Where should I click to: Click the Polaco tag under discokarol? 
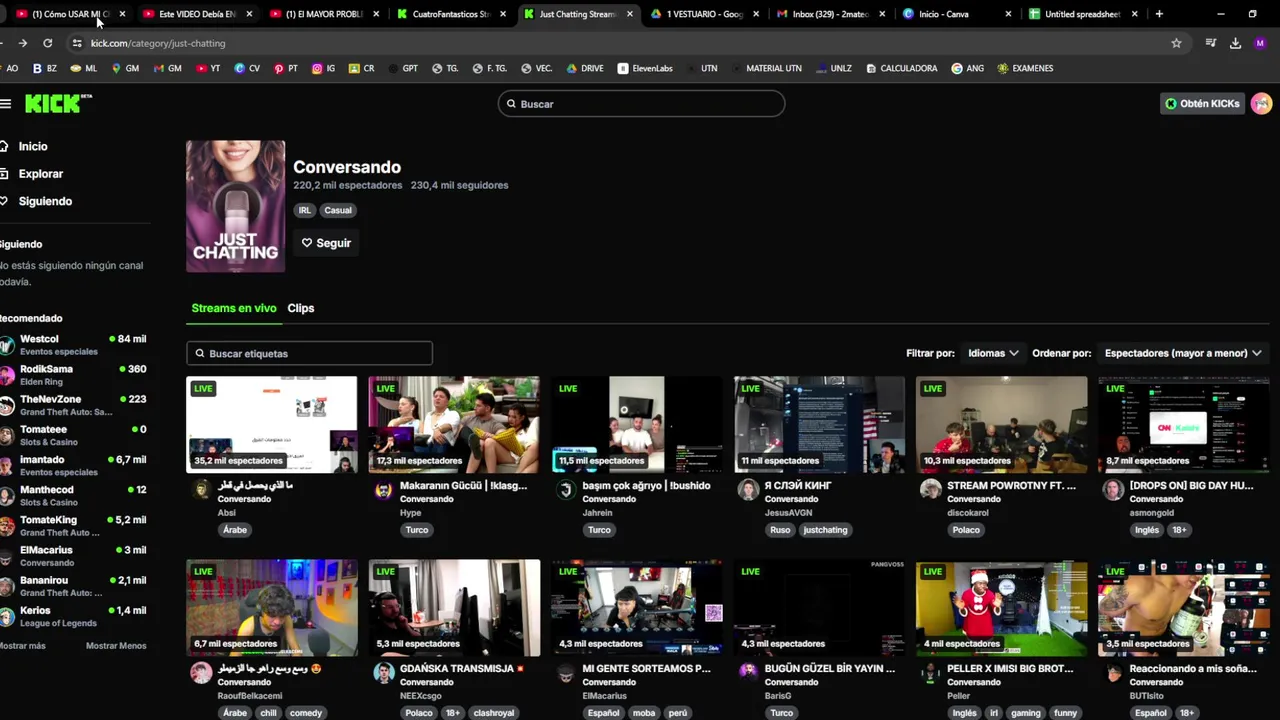(x=966, y=530)
